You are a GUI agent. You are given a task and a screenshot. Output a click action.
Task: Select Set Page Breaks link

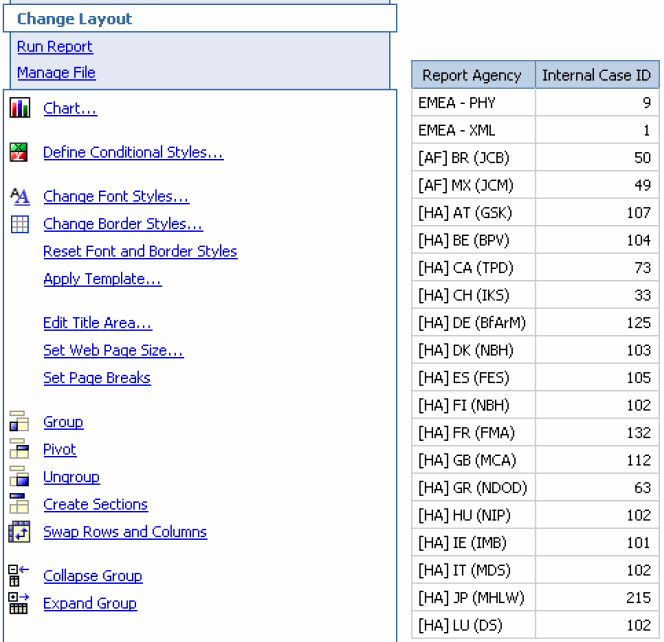(x=97, y=378)
